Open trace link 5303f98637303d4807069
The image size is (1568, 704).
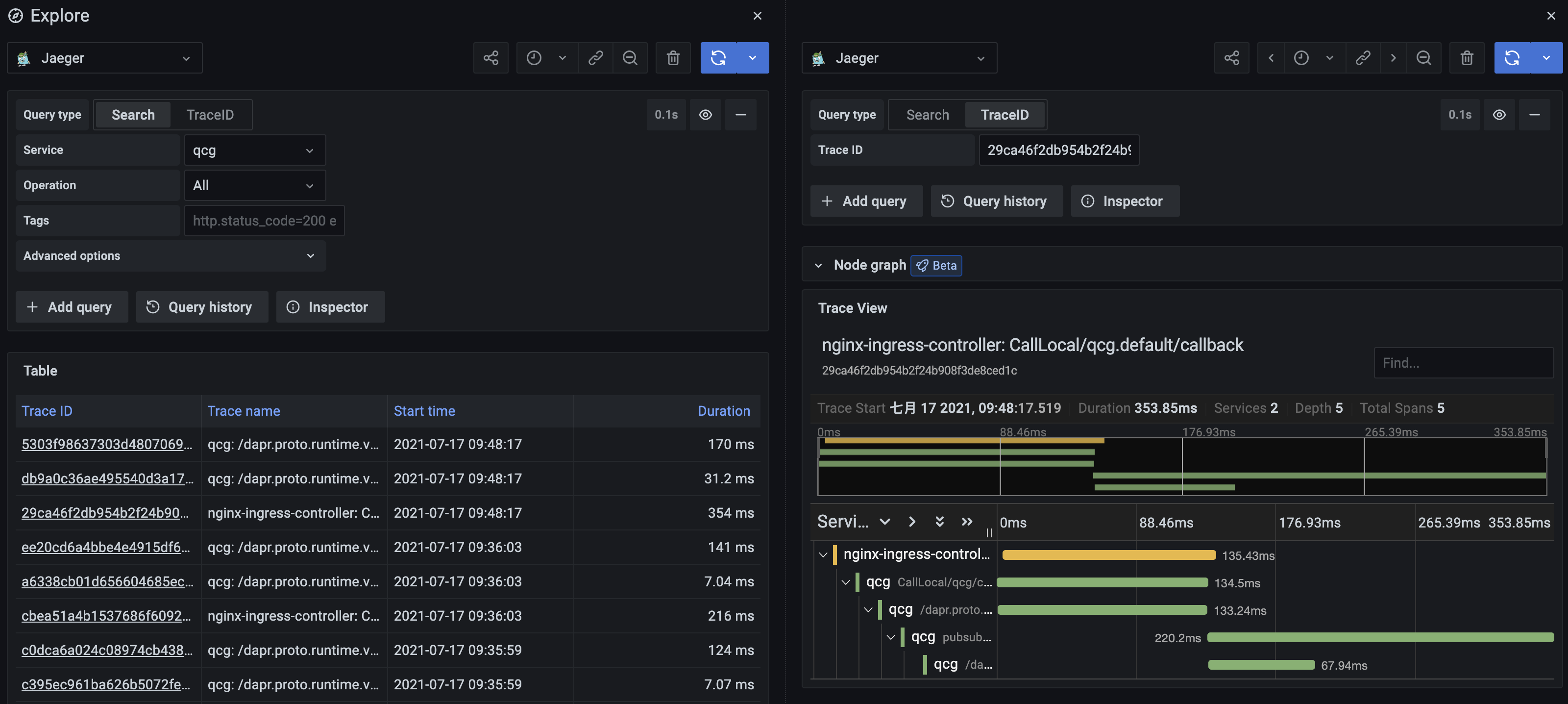pos(106,444)
